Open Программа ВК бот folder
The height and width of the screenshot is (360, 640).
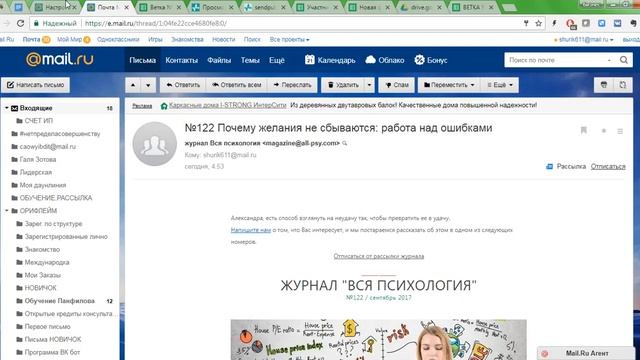coord(52,352)
